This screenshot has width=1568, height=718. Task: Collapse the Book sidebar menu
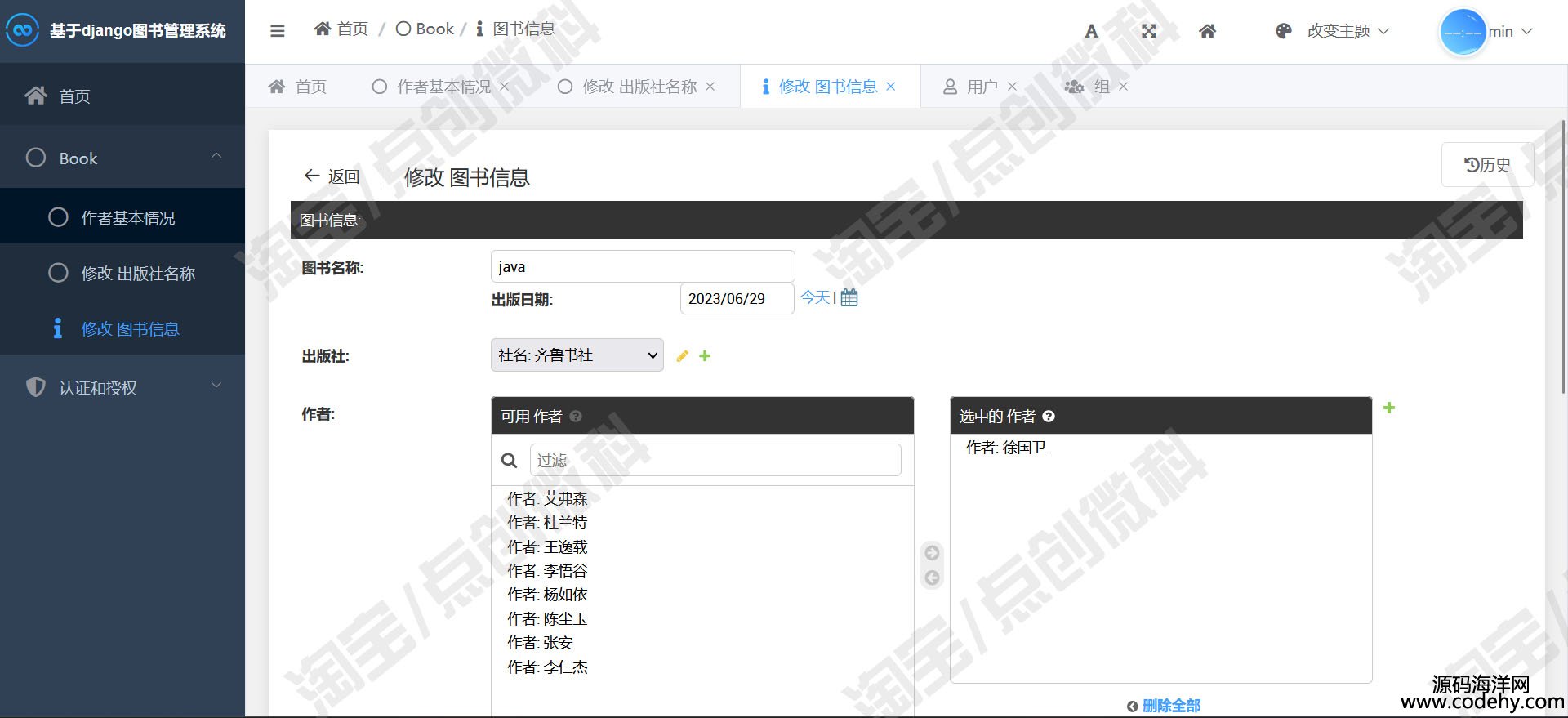point(122,158)
